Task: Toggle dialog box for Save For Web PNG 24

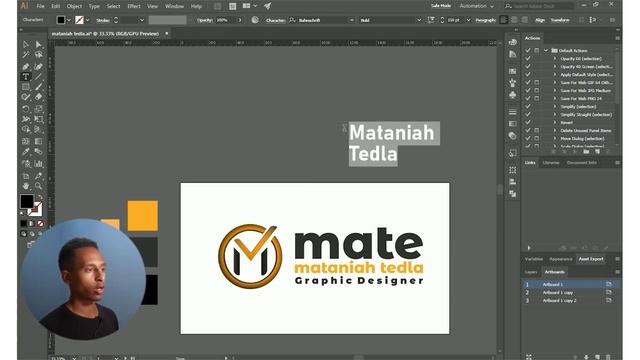Action: (537, 98)
